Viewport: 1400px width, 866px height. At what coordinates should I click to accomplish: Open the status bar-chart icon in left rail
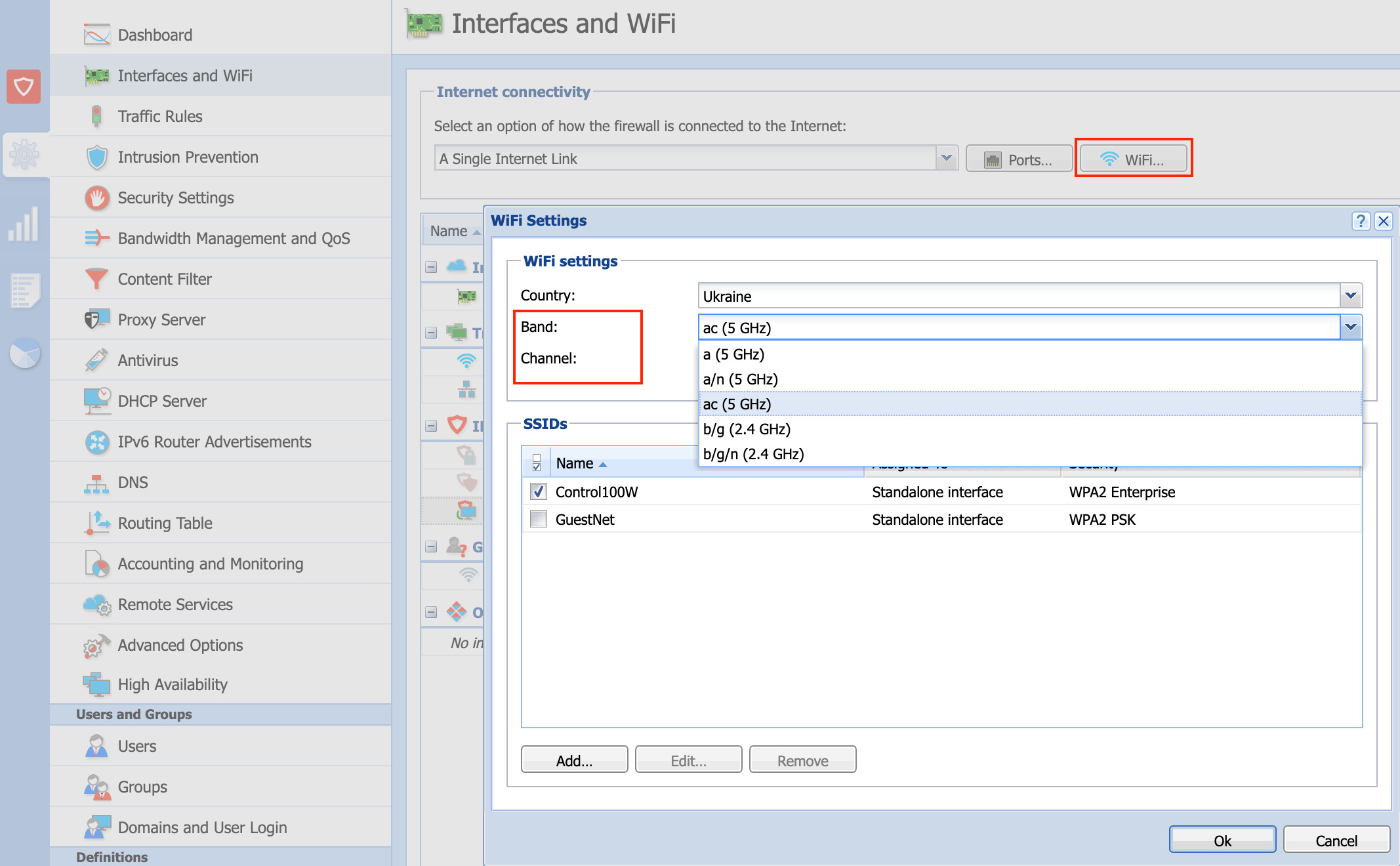[24, 224]
